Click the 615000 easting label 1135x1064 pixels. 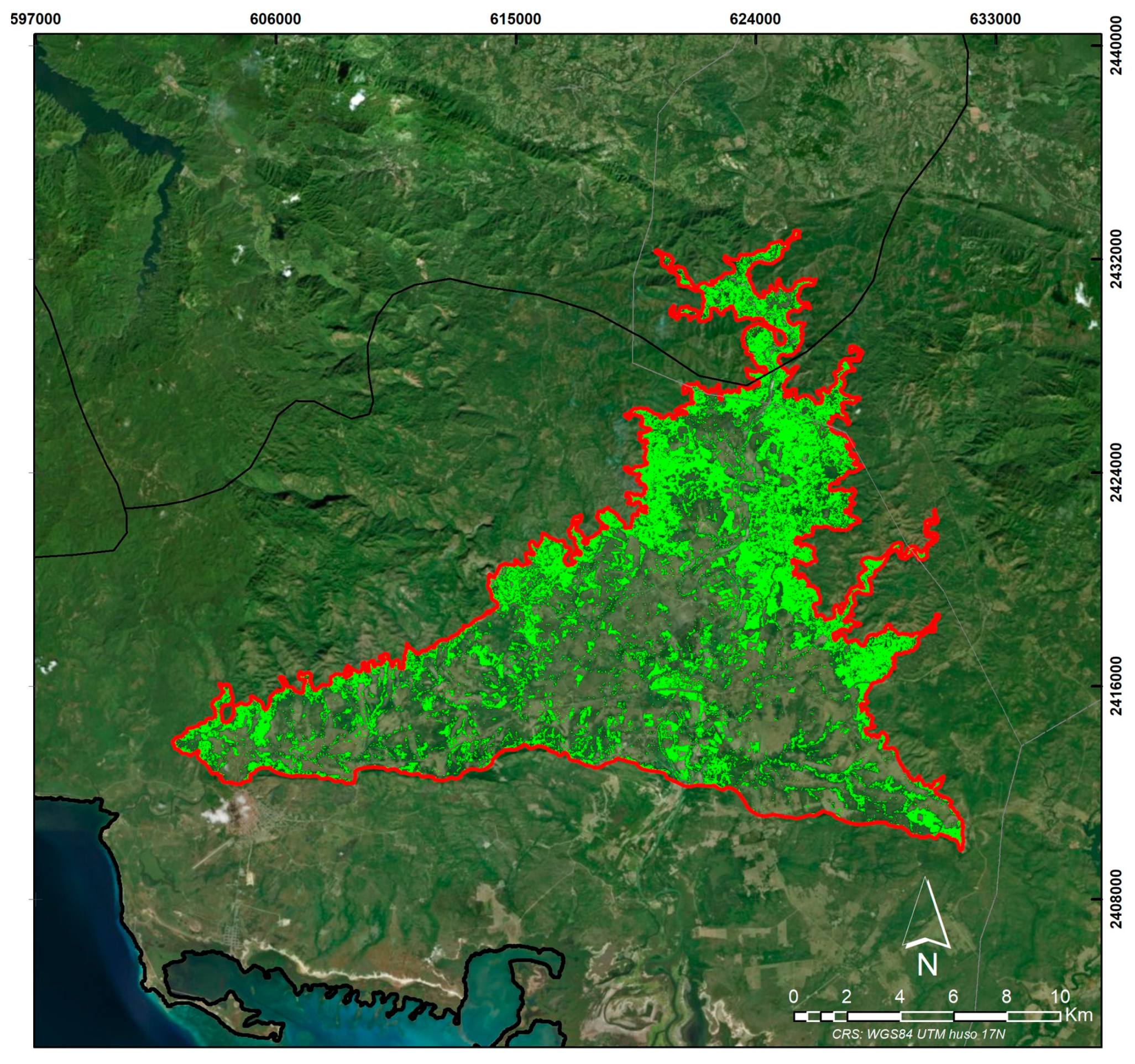tap(516, 19)
